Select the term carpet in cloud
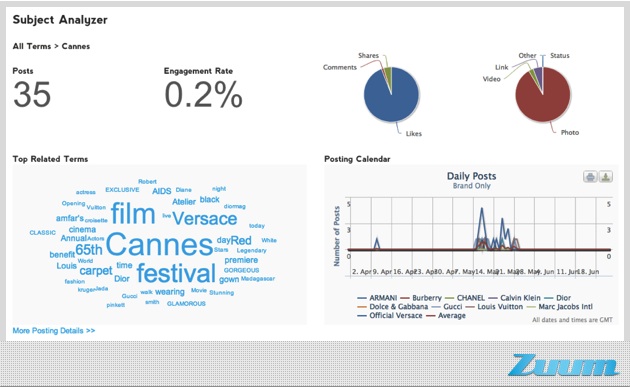The height and width of the screenshot is (387, 630). [96, 271]
